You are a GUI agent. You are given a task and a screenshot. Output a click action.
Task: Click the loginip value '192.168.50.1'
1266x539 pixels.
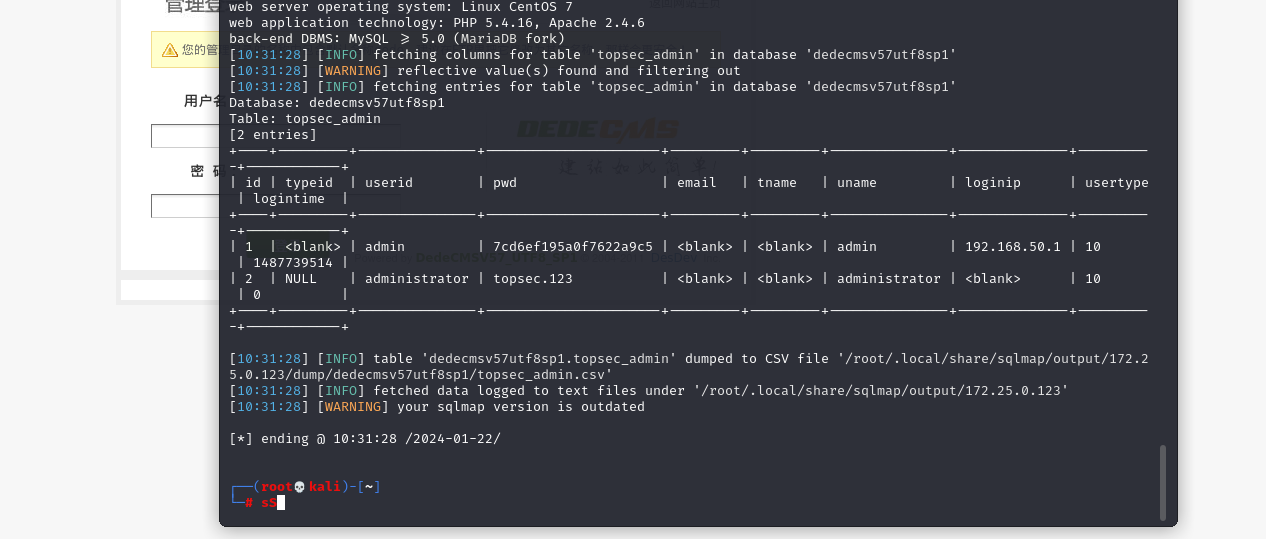1013,247
